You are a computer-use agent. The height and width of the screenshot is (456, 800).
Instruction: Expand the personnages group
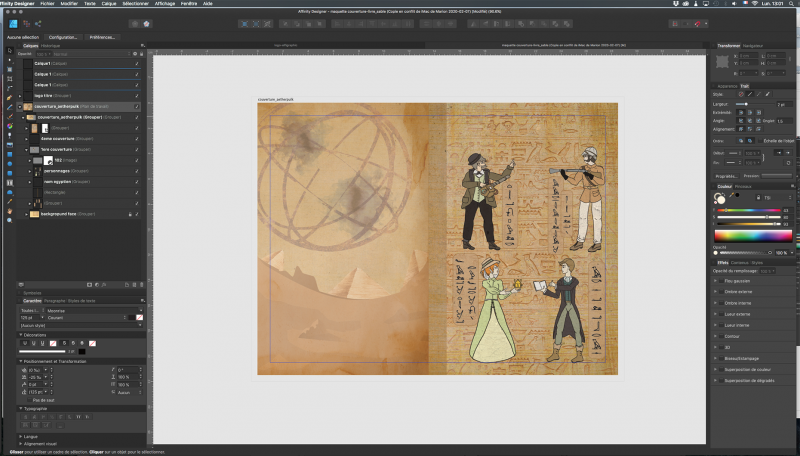click(x=30, y=171)
